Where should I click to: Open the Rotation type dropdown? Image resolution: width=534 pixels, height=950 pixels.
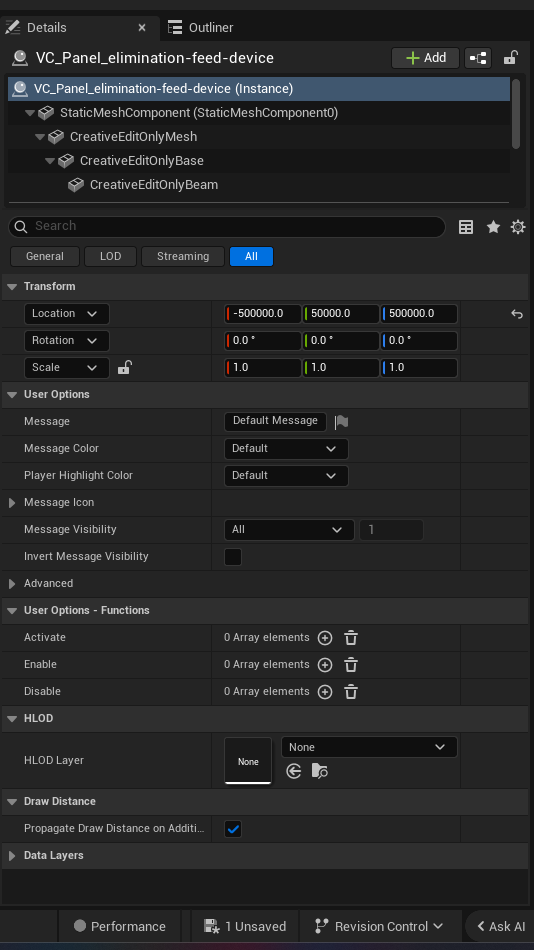point(67,340)
